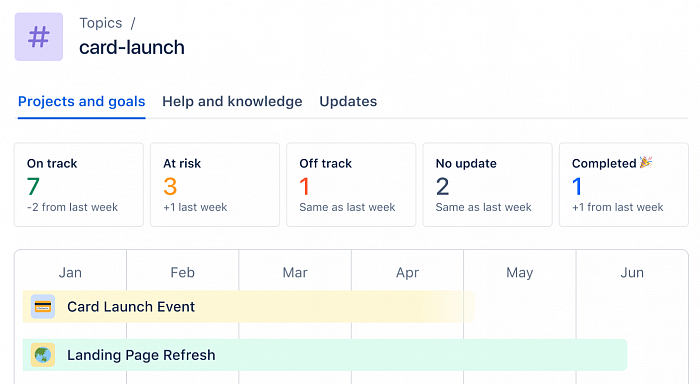Click the Landing Page Refresh globe icon
The height and width of the screenshot is (384, 700).
43,355
